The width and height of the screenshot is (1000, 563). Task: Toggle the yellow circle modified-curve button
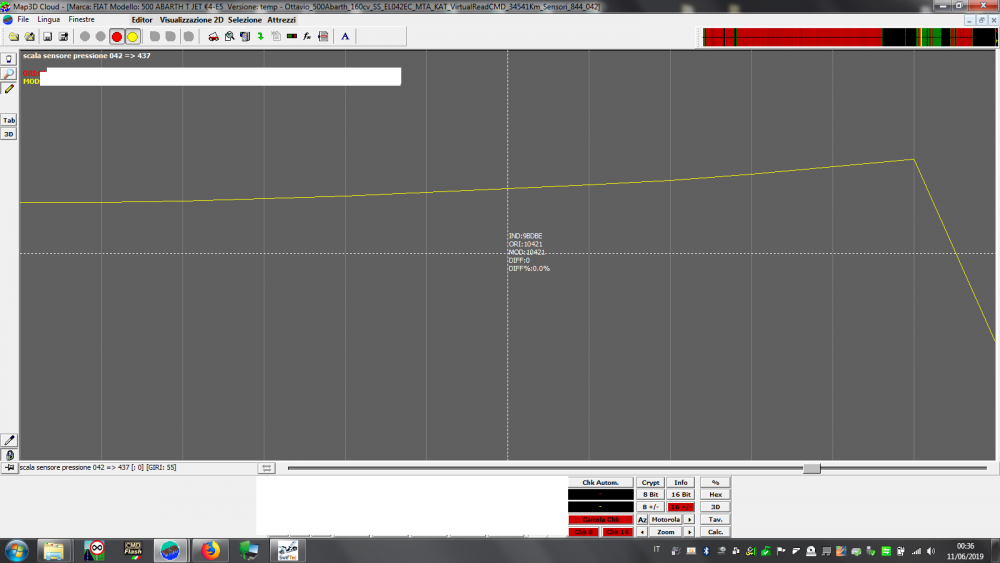[133, 36]
